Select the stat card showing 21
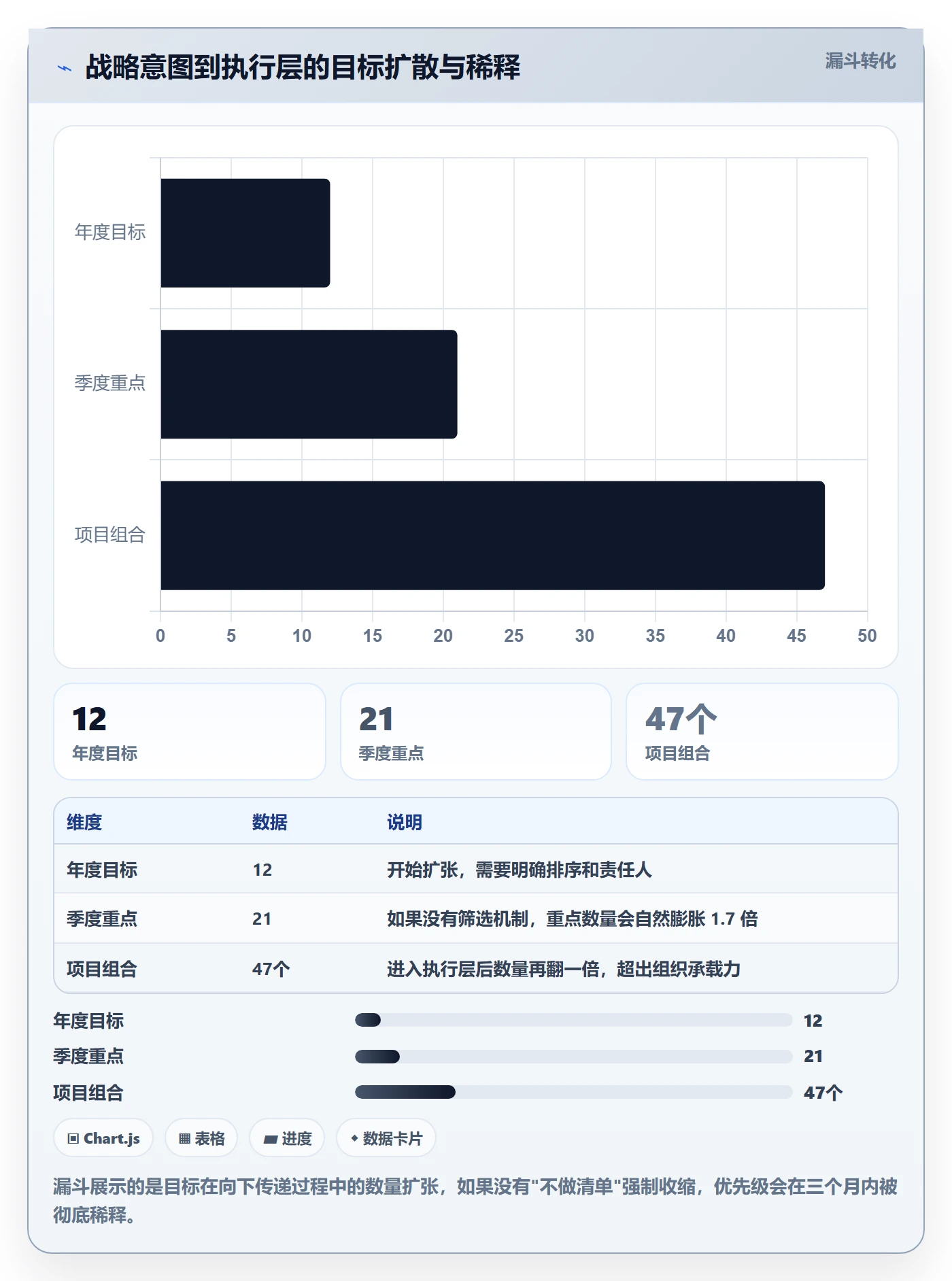Image resolution: width=952 pixels, height=1281 pixels. tap(476, 732)
